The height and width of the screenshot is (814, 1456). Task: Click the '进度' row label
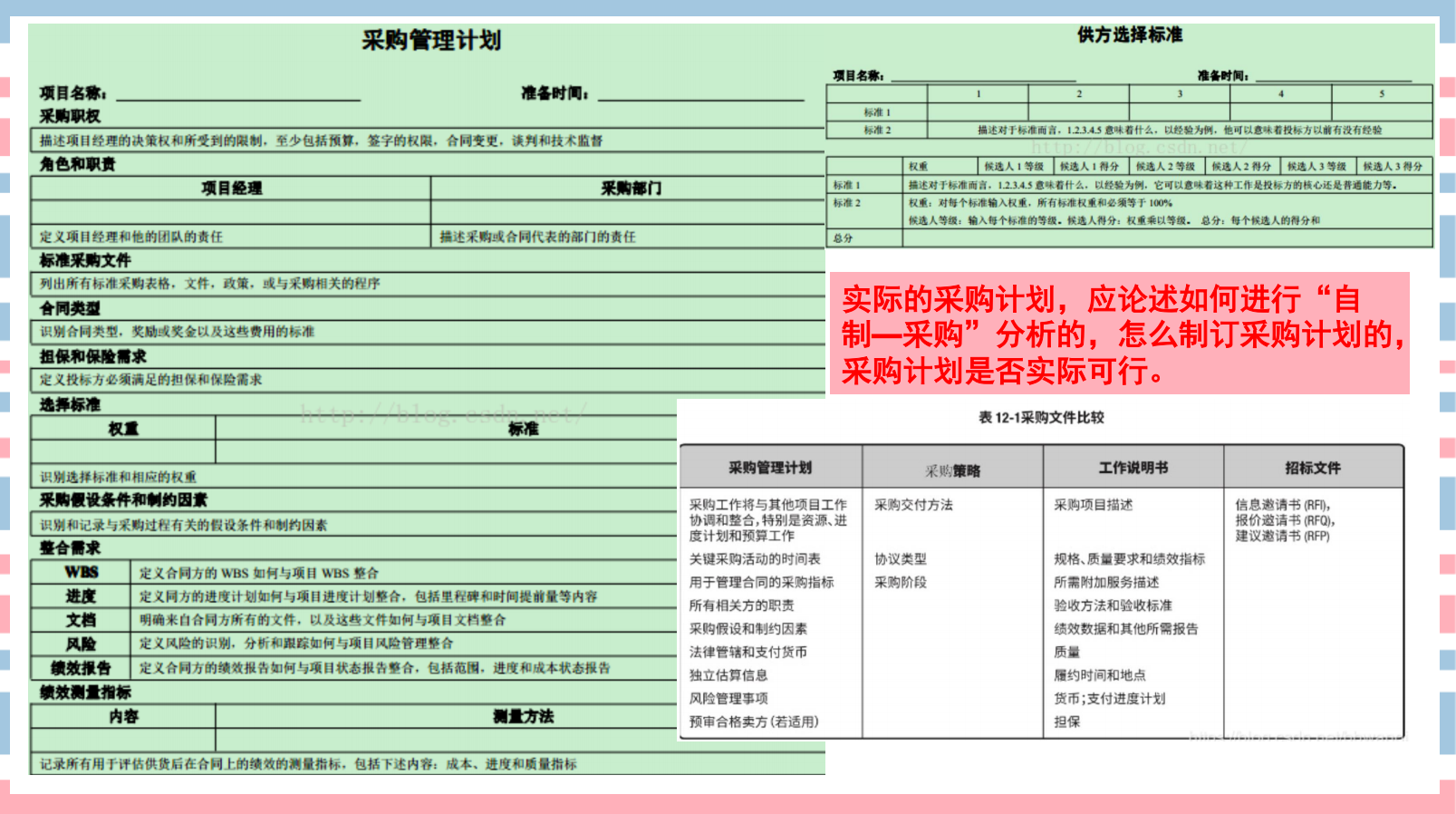click(x=81, y=596)
